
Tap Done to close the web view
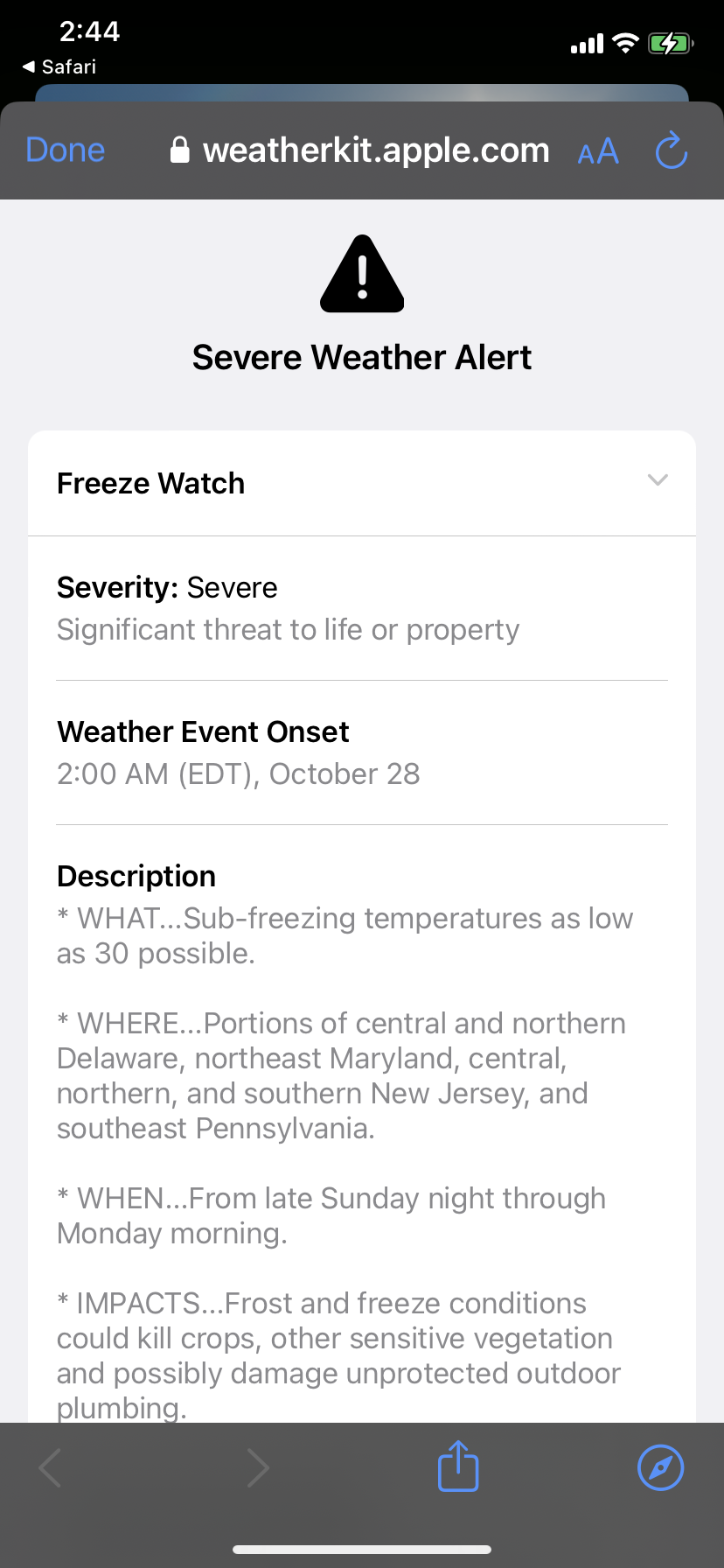tap(66, 150)
